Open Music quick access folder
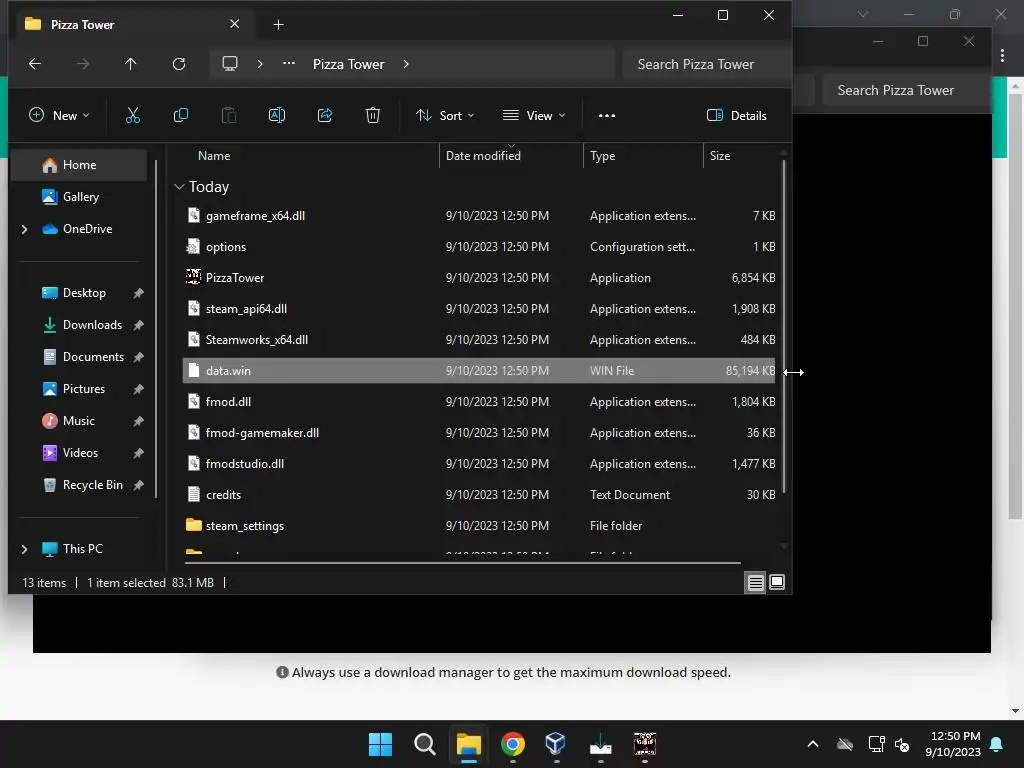This screenshot has height=768, width=1024. tap(79, 421)
